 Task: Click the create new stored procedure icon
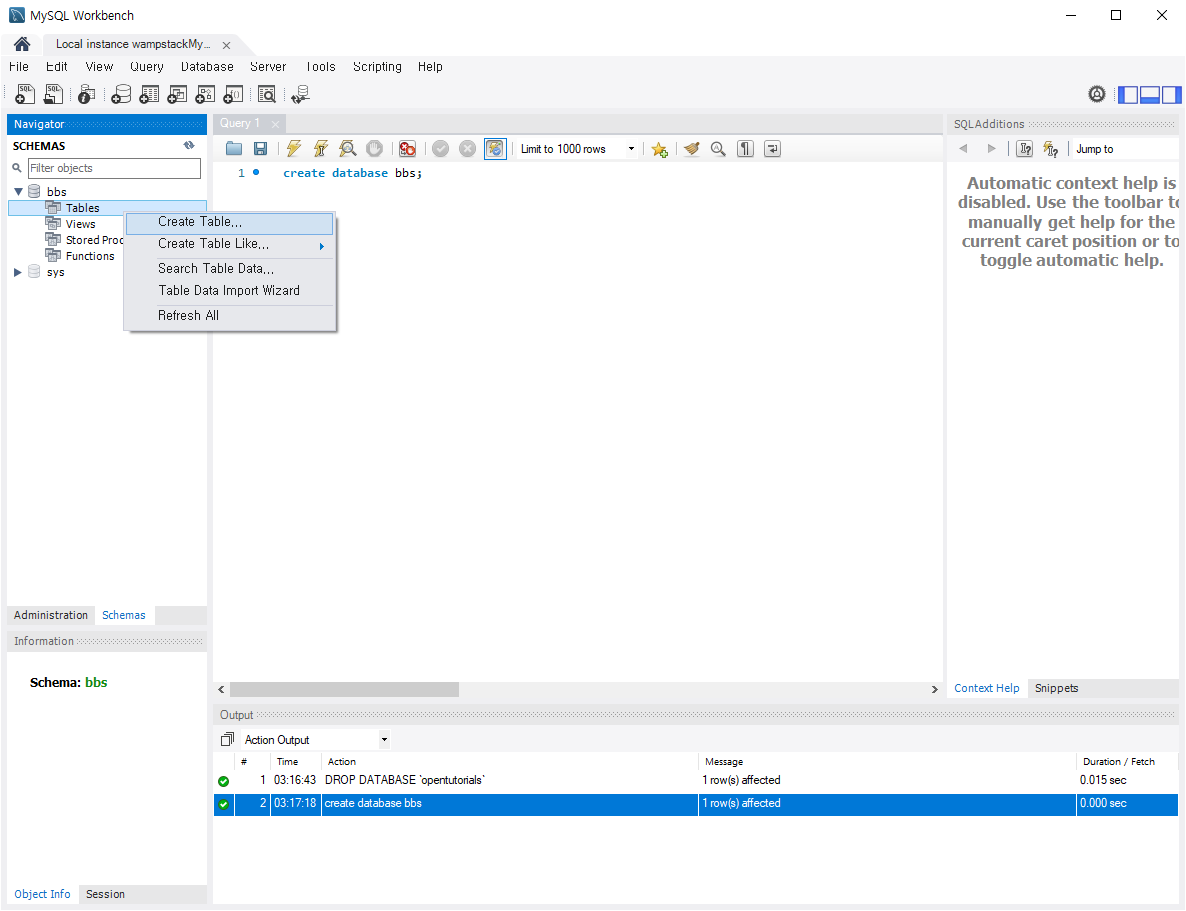[x=205, y=94]
